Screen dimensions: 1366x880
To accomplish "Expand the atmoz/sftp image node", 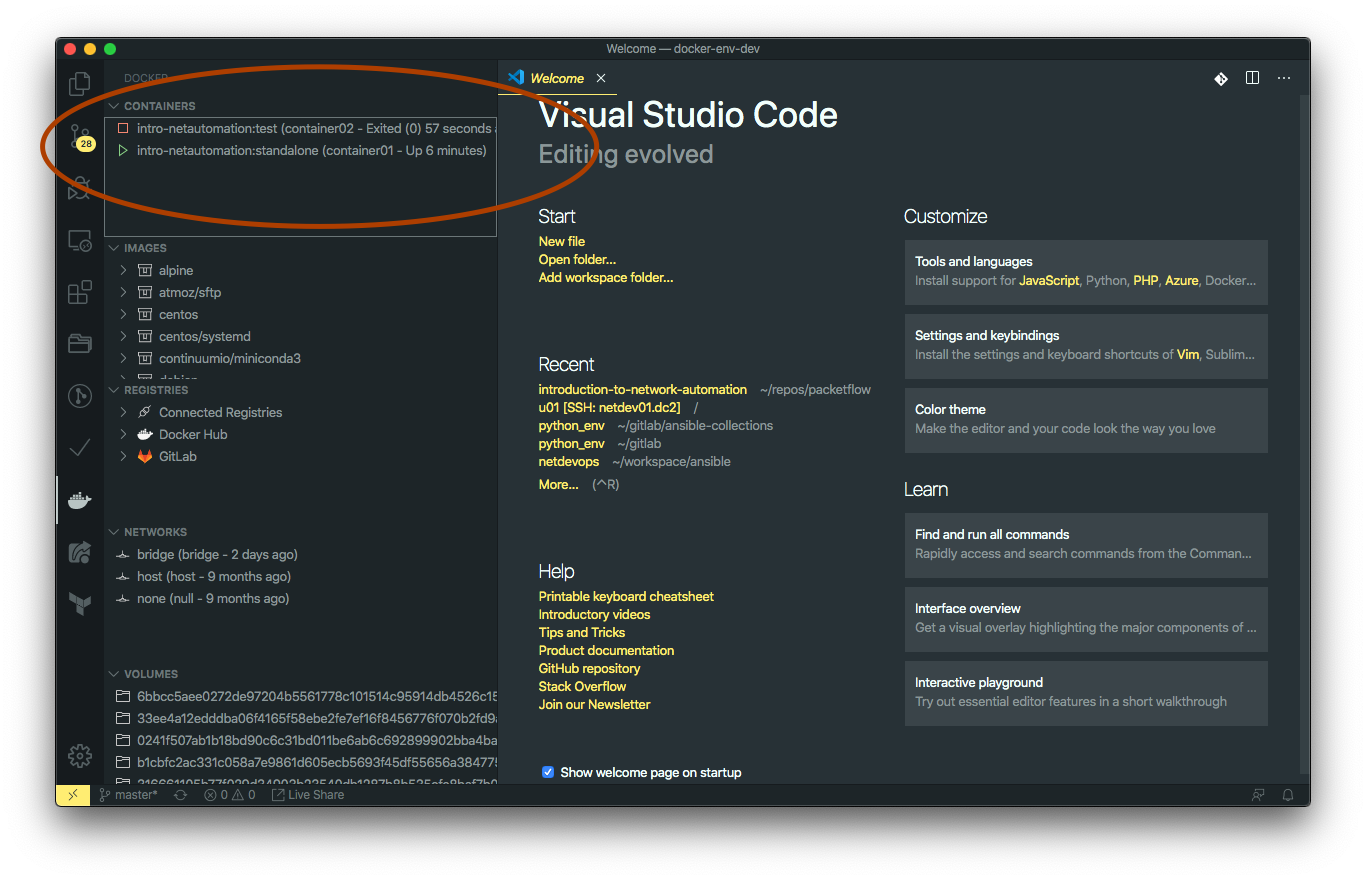I will point(123,292).
